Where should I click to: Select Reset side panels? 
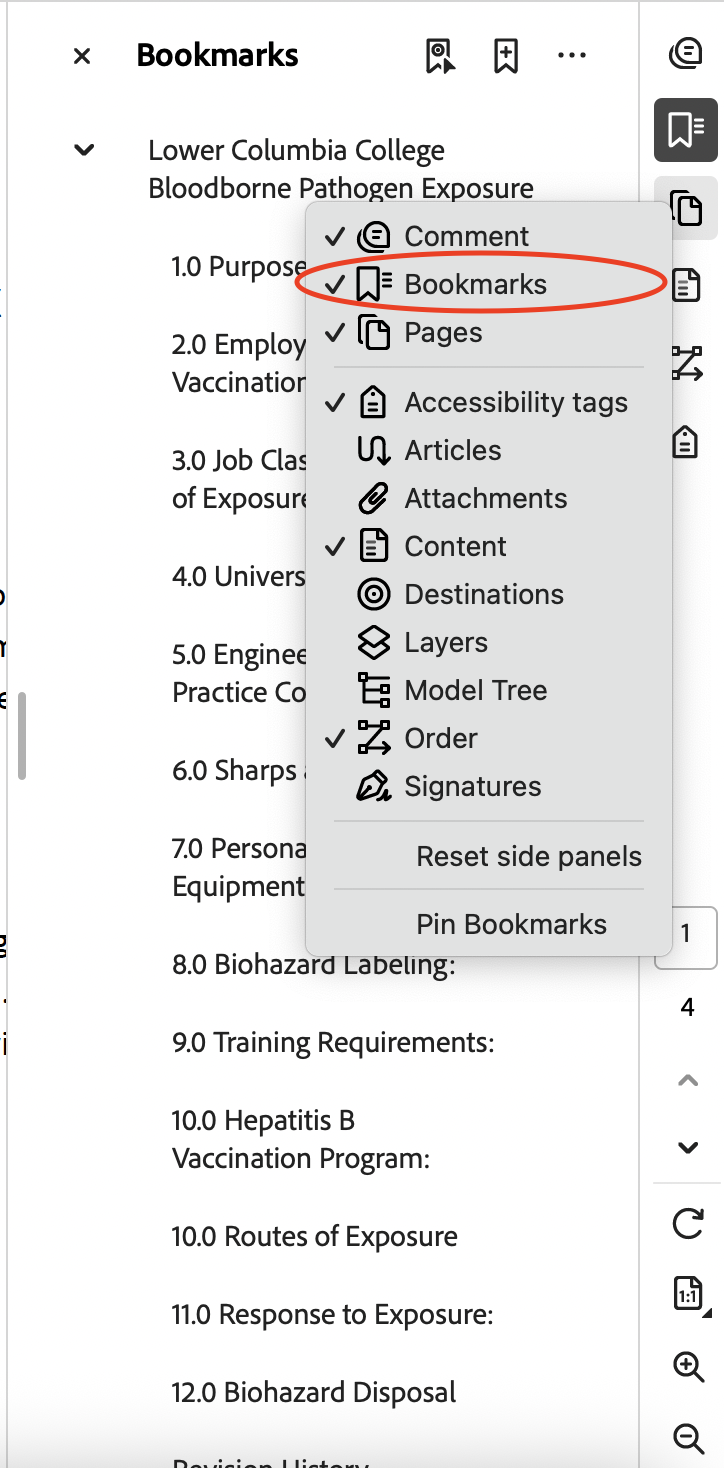(x=529, y=856)
